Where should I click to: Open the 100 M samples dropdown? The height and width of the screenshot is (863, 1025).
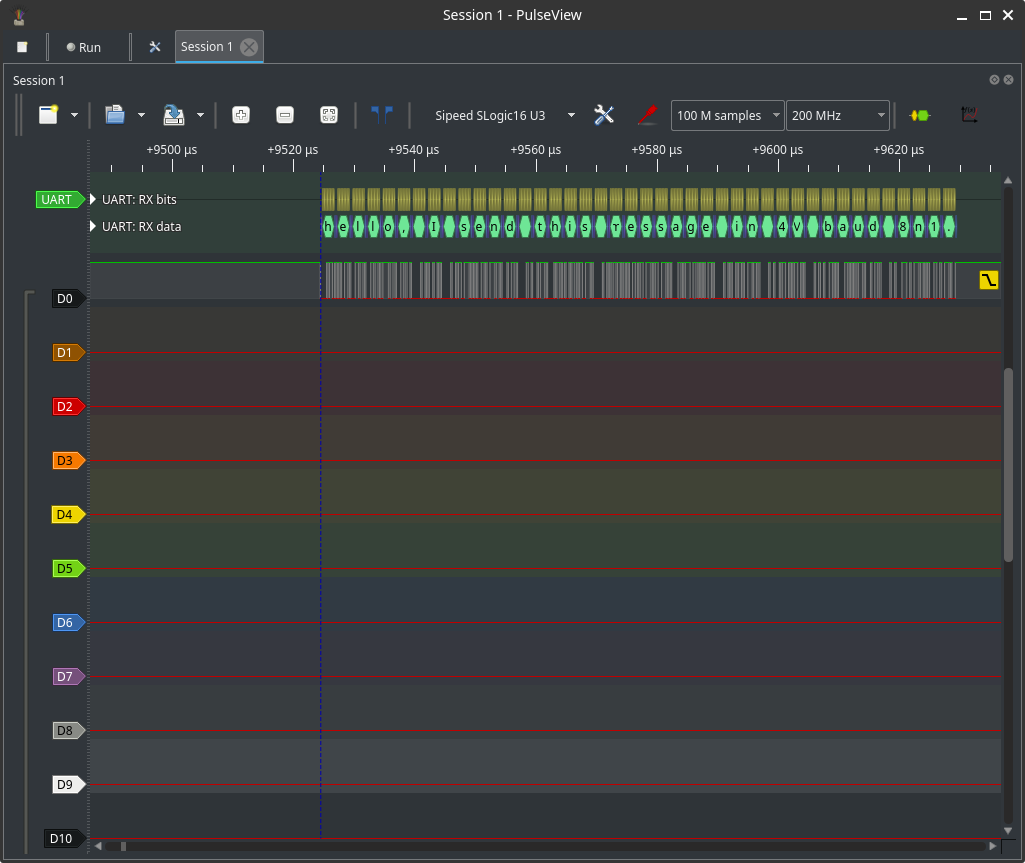coord(727,115)
